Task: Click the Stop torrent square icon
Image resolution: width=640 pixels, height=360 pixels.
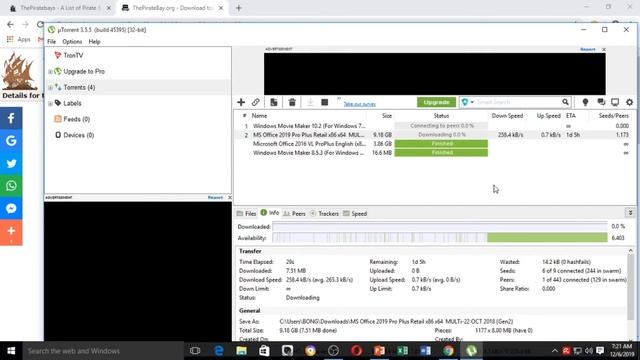Action: click(x=324, y=102)
